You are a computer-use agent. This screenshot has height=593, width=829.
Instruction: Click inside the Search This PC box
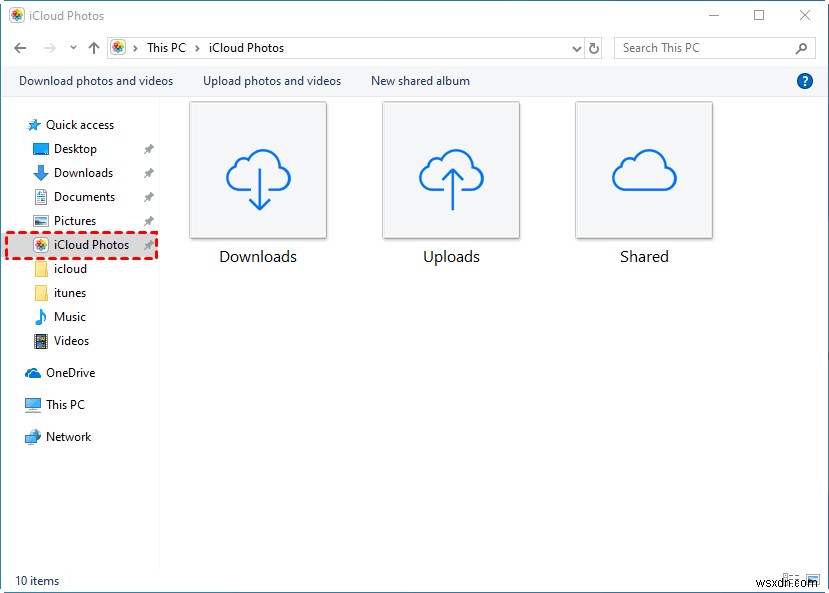tap(700, 47)
